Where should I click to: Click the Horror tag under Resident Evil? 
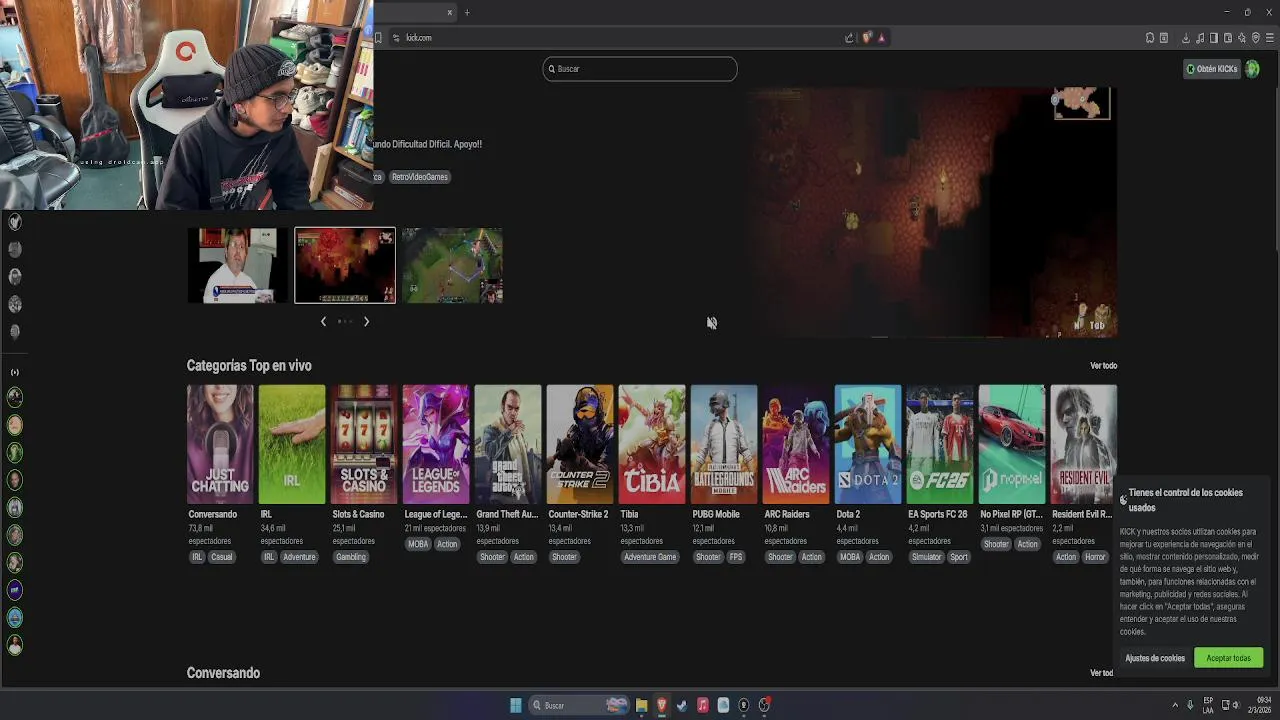tap(1096, 557)
